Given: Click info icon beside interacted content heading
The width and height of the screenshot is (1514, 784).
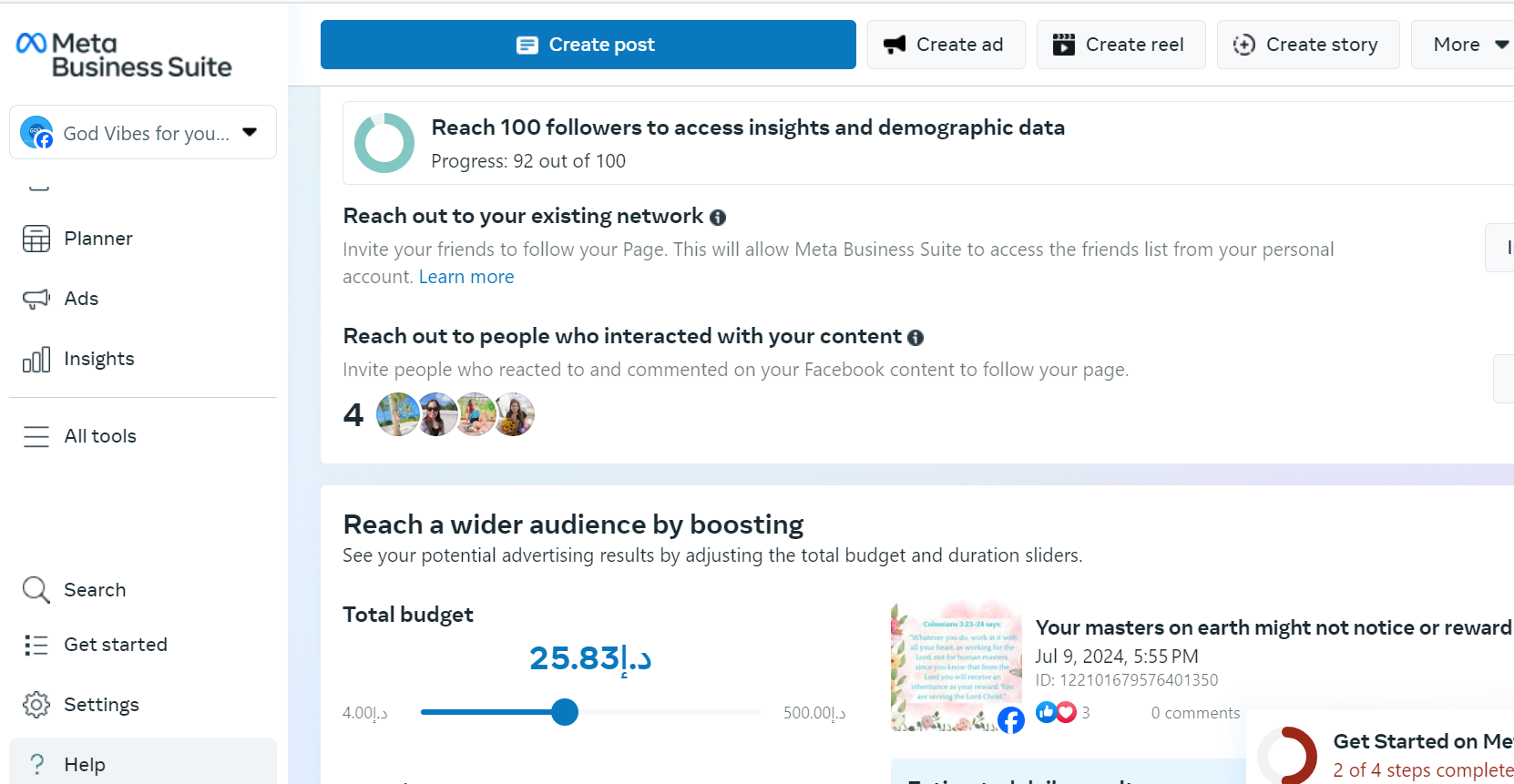Looking at the screenshot, I should click(916, 337).
